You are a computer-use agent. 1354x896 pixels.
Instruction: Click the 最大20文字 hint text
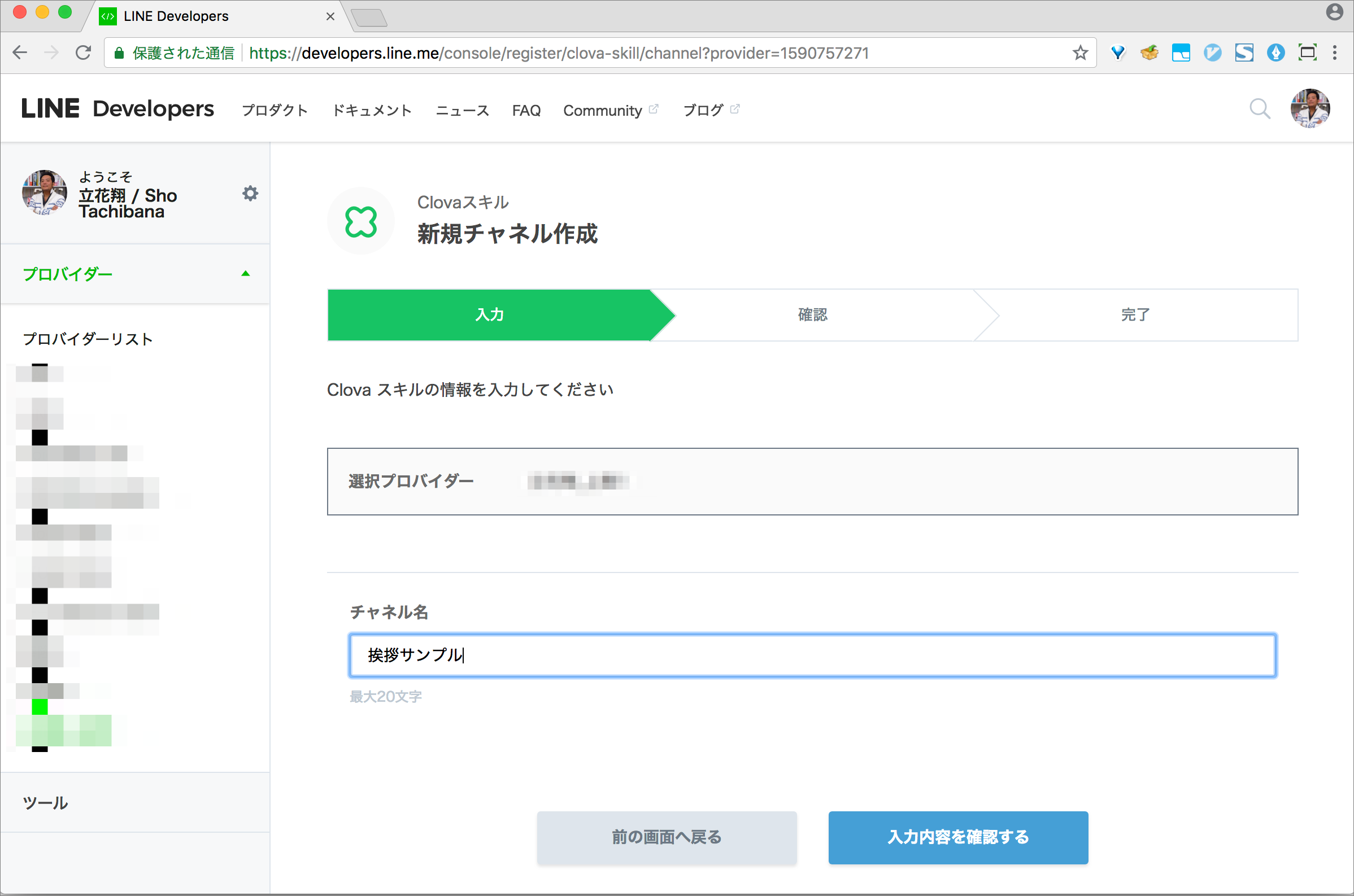point(386,697)
